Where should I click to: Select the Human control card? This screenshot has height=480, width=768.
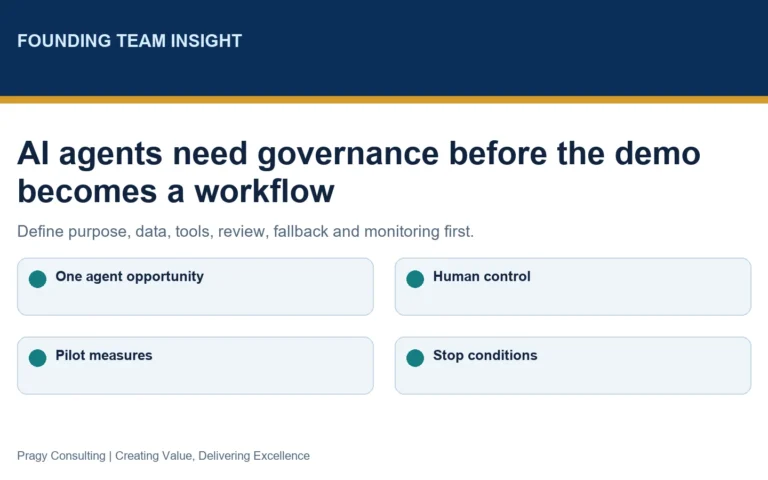[x=573, y=287]
